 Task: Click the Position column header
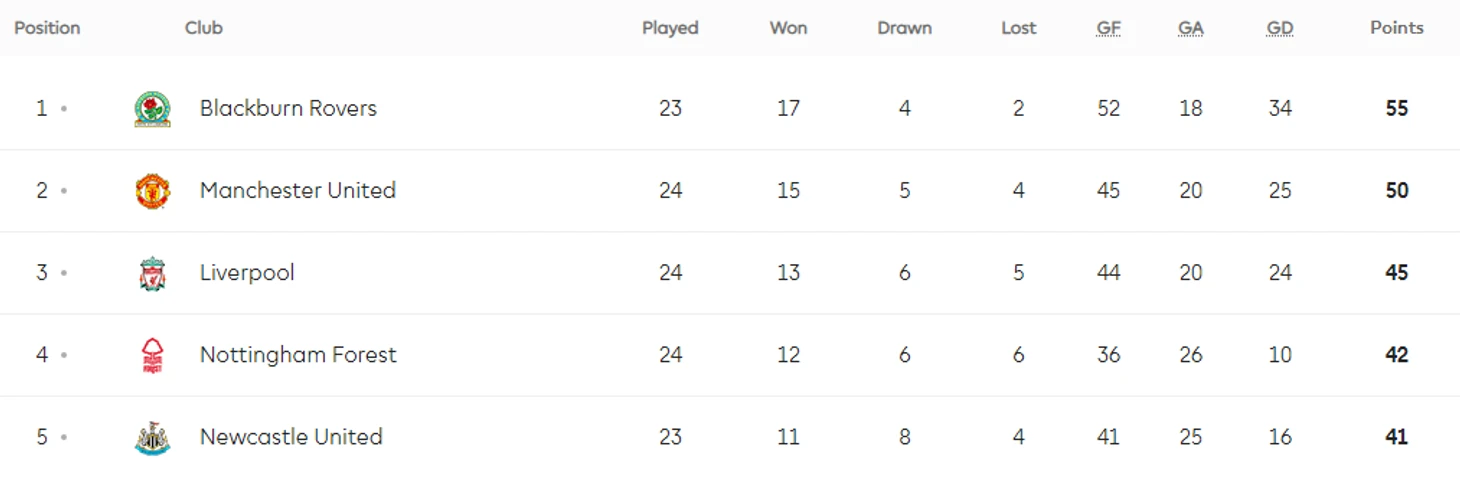[47, 28]
